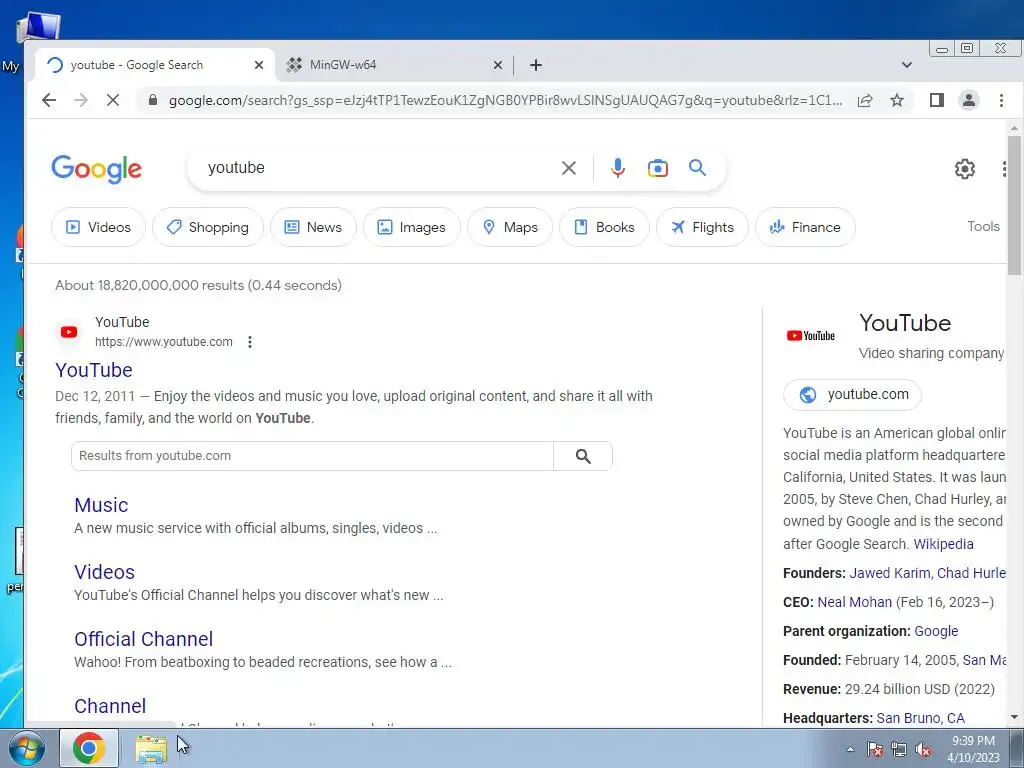The width and height of the screenshot is (1024, 768).
Task: Open Official Channel sitelink
Action: click(x=144, y=639)
